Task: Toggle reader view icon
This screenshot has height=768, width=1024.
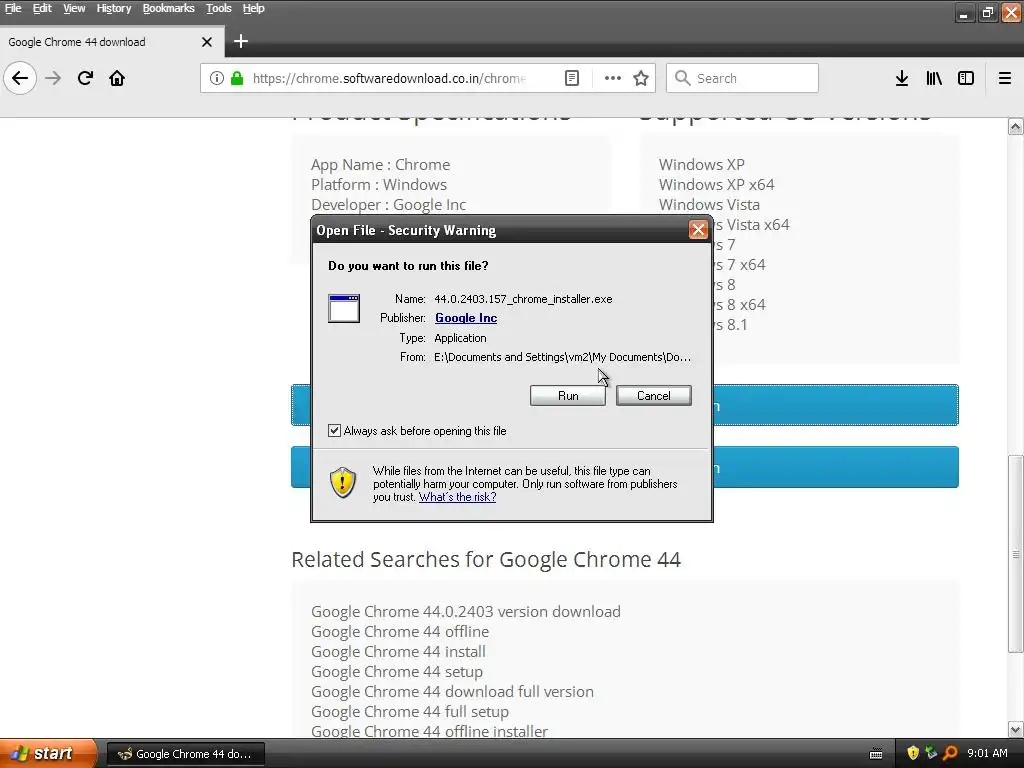Action: [x=571, y=78]
